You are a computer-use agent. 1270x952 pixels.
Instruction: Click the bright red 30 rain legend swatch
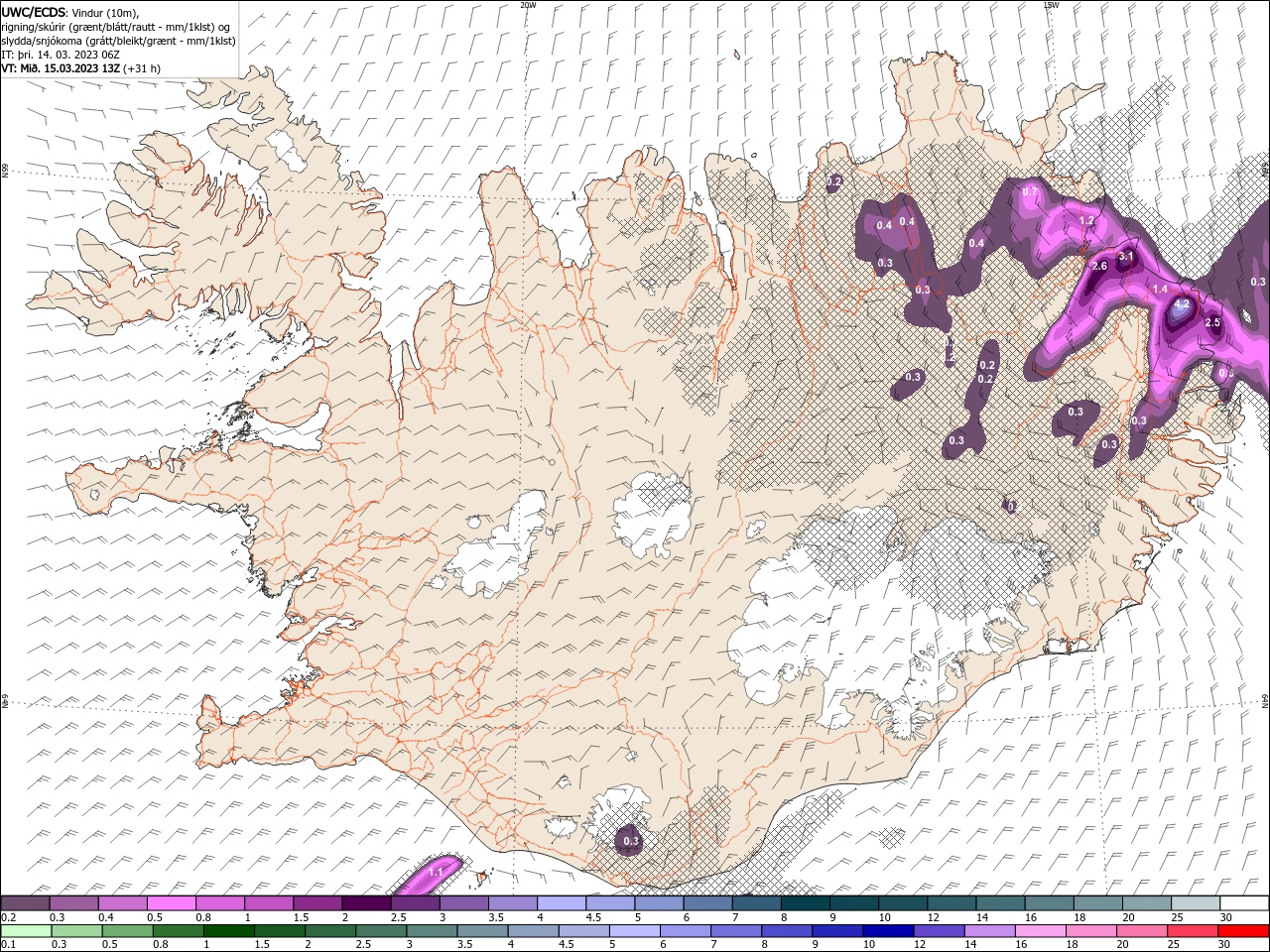pos(1244,930)
